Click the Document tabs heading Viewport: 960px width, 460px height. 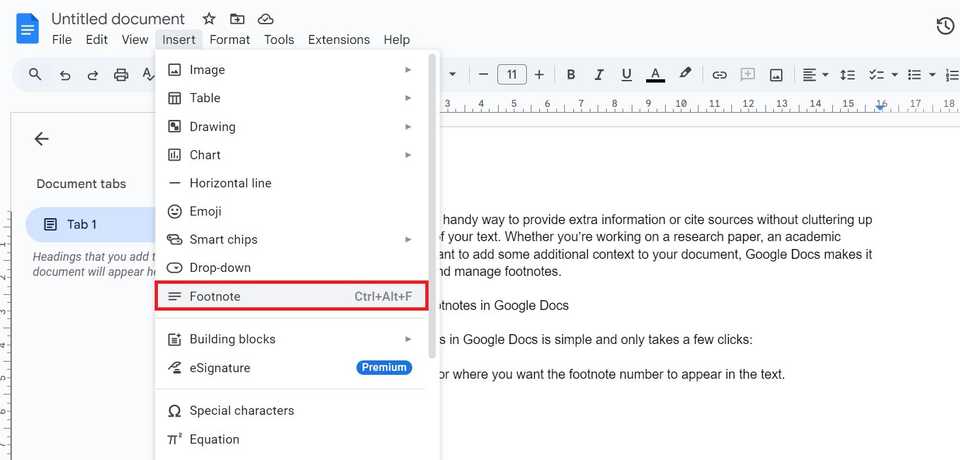[81, 184]
